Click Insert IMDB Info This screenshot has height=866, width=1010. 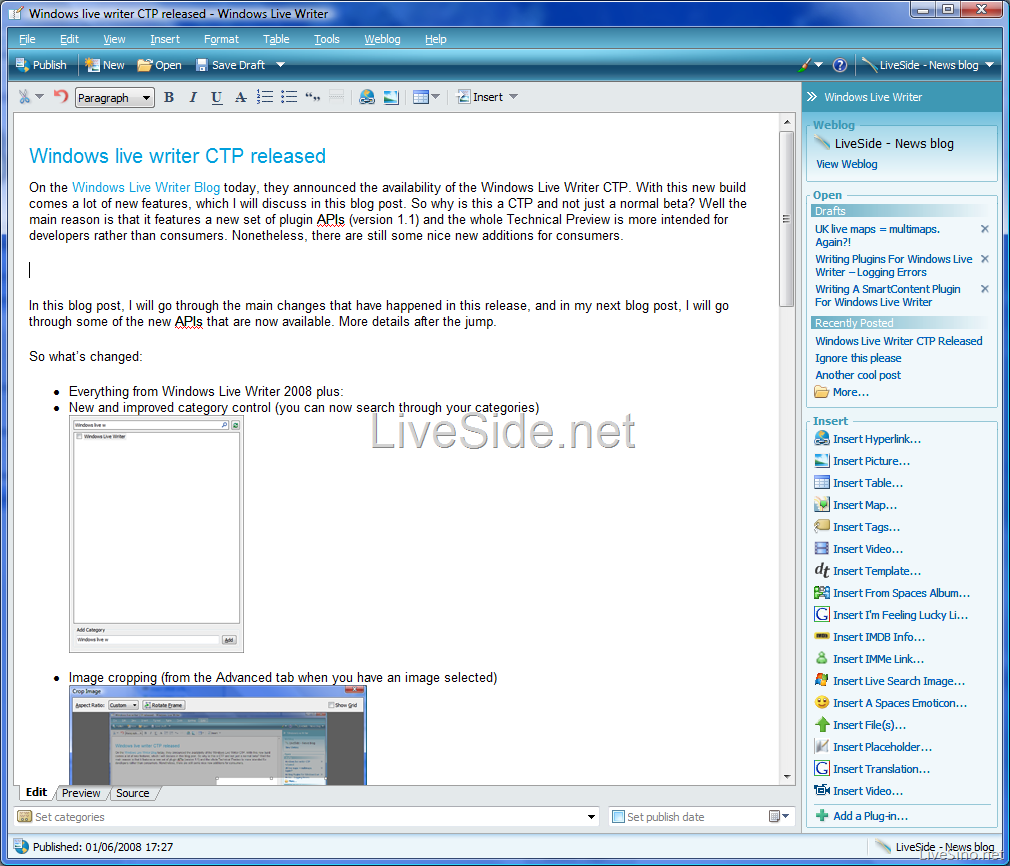(870, 637)
